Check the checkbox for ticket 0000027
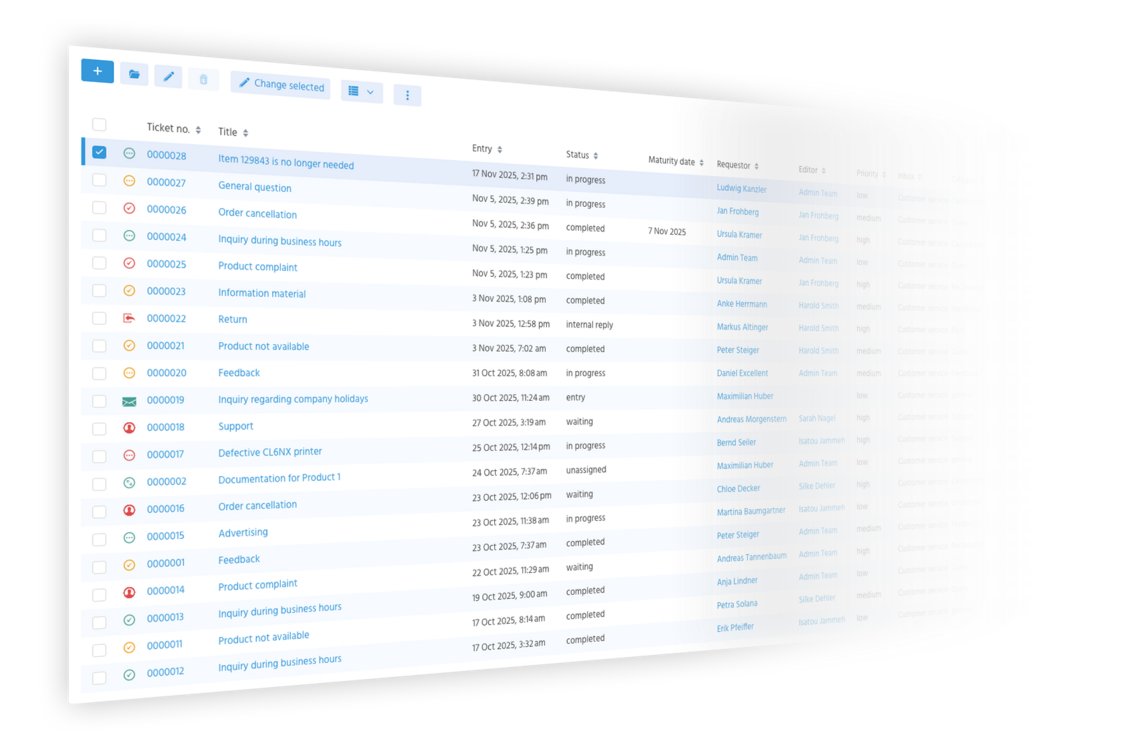 99,180
